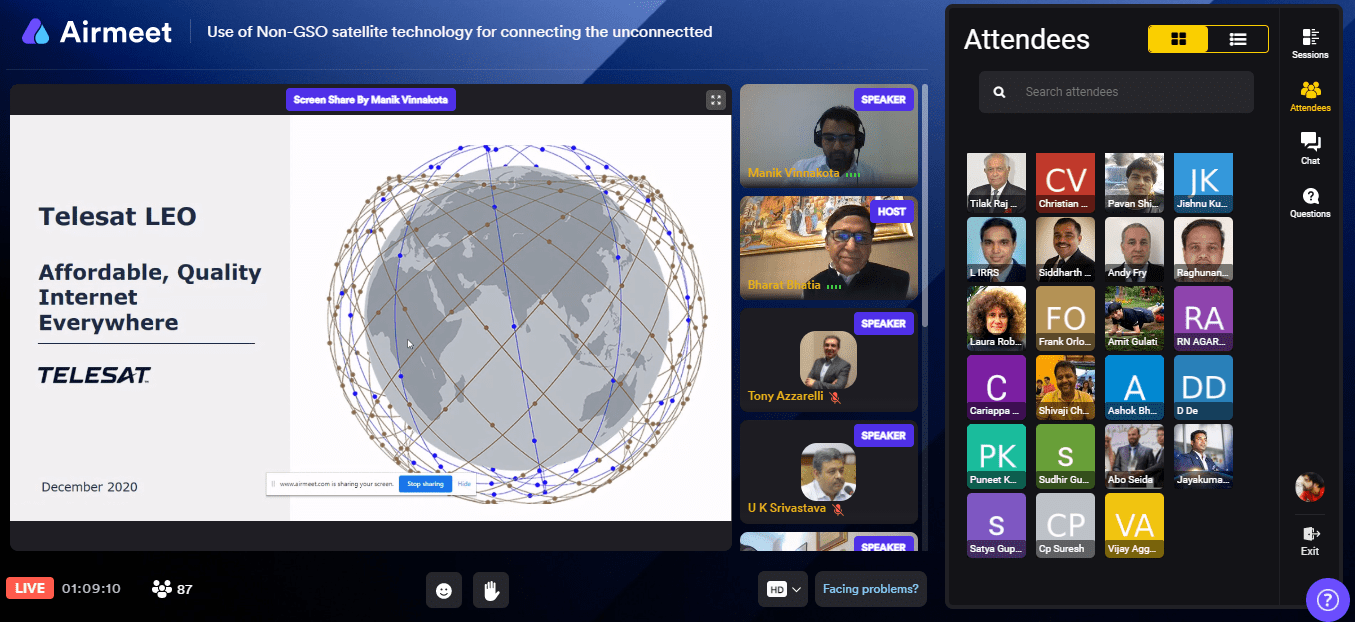Switch attendees to list view
Viewport: 1355px width, 622px height.
[x=1238, y=39]
